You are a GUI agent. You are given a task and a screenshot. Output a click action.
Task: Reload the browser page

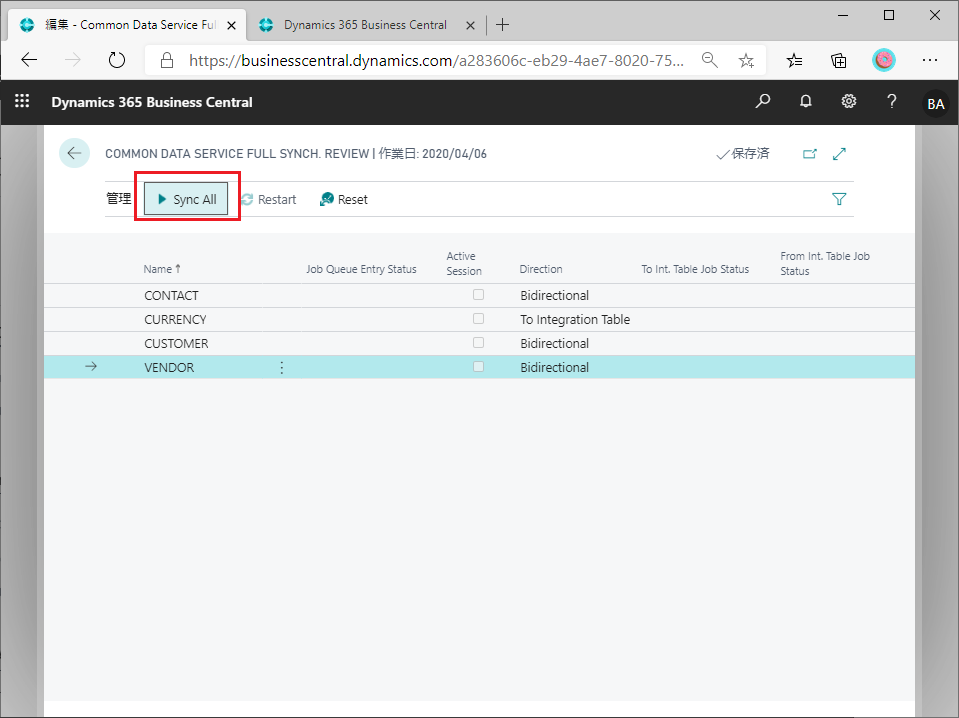click(x=116, y=60)
